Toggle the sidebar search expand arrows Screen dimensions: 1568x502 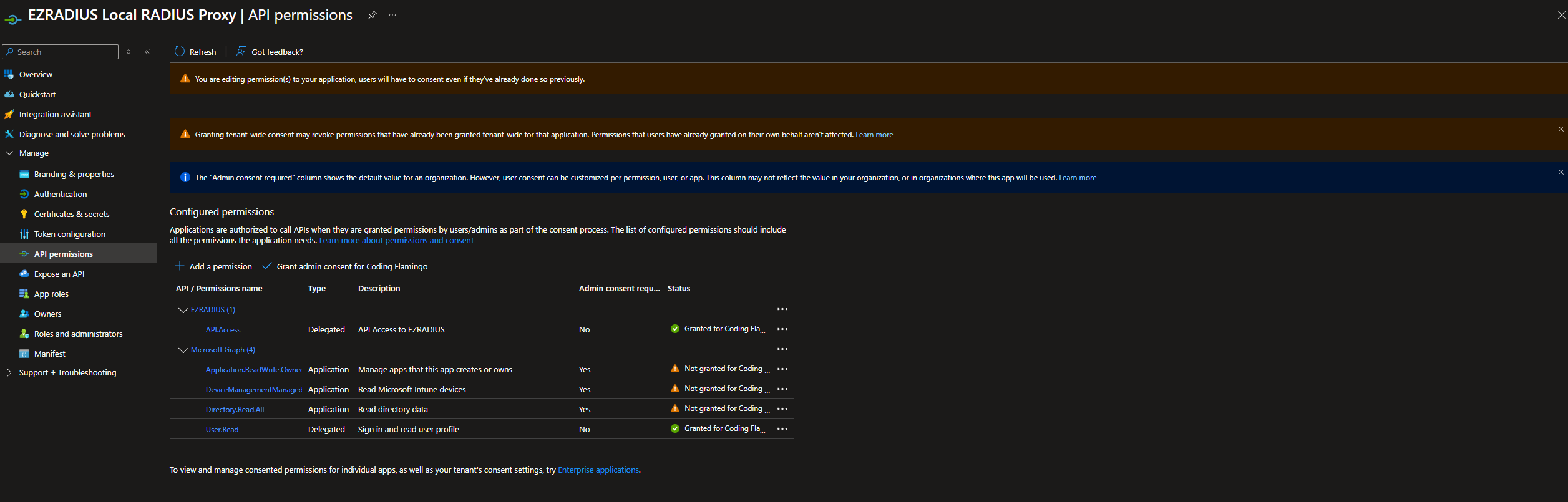pyautogui.click(x=129, y=52)
